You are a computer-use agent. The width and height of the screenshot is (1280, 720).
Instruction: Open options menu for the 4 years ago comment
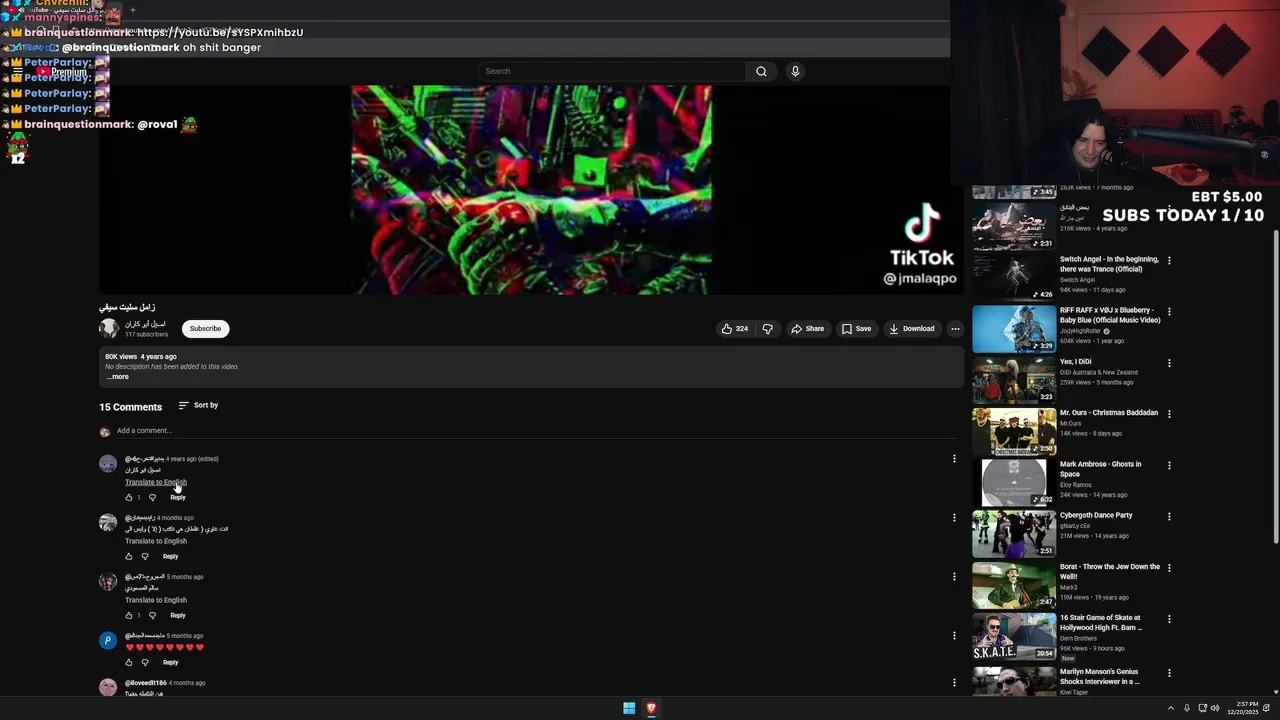tap(954, 459)
